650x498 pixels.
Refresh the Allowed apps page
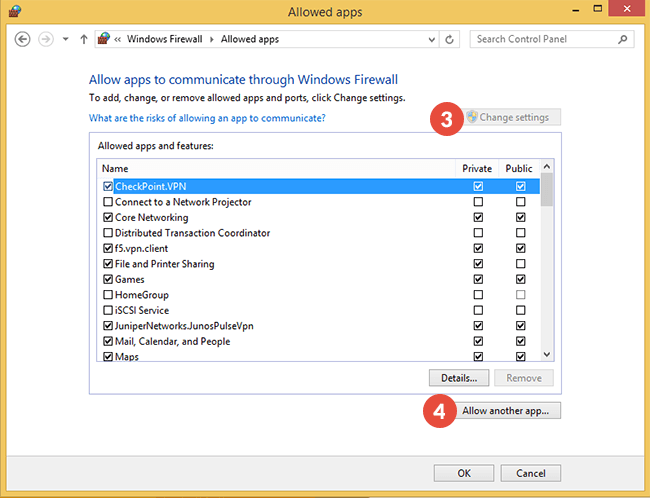(449, 39)
